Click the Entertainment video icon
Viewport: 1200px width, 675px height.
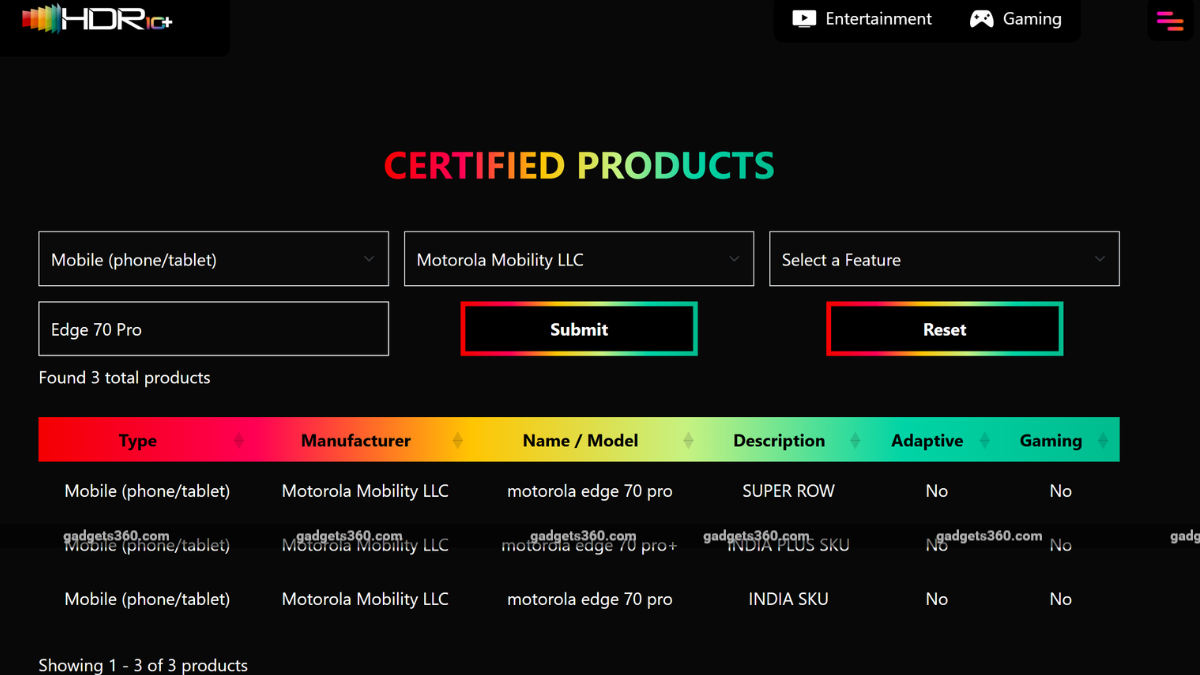point(804,19)
